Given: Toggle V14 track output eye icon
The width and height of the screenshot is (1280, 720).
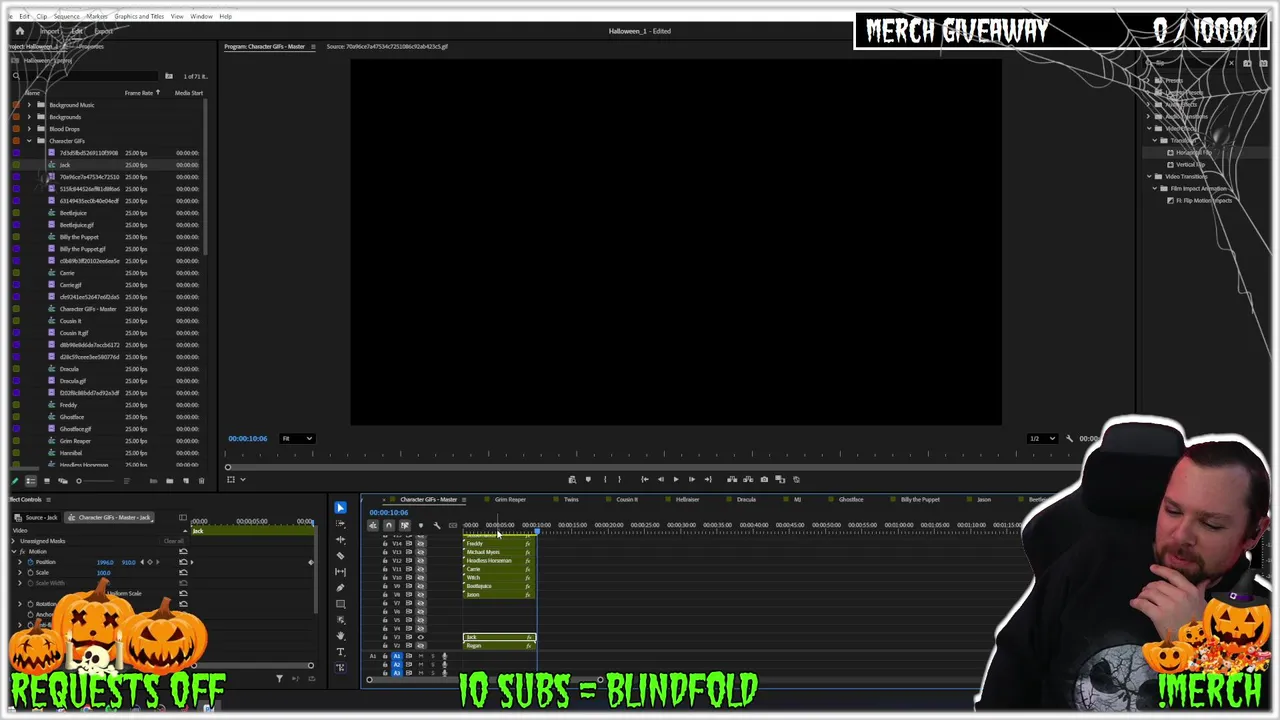Looking at the screenshot, I should pyautogui.click(x=420, y=544).
